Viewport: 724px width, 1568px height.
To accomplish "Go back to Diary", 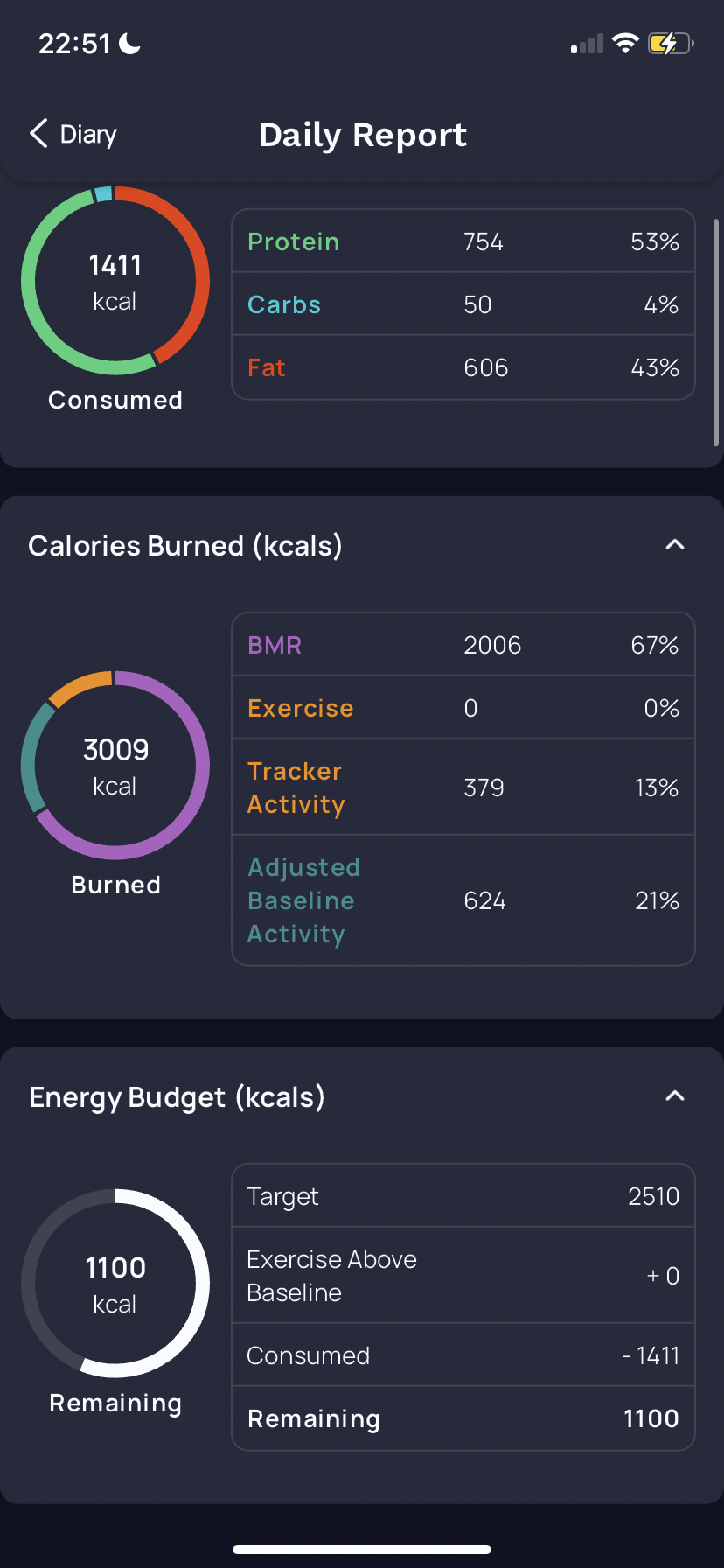I will pos(73,134).
